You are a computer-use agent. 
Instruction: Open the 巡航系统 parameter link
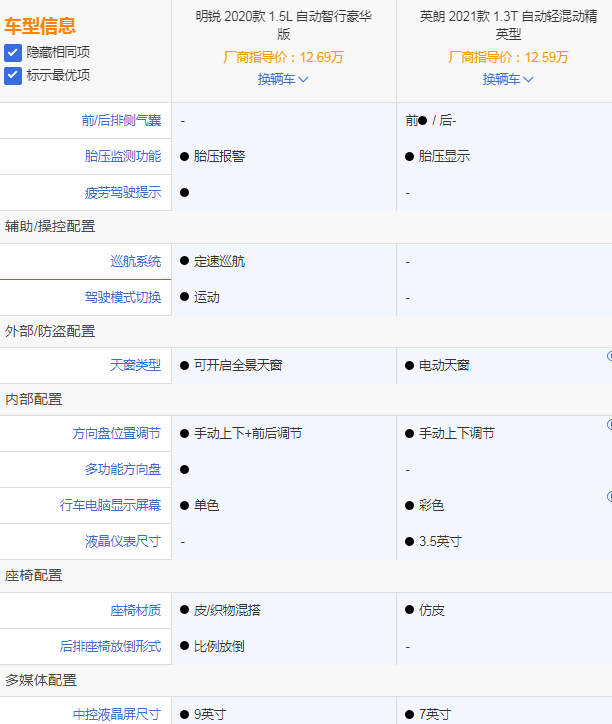pos(135,261)
